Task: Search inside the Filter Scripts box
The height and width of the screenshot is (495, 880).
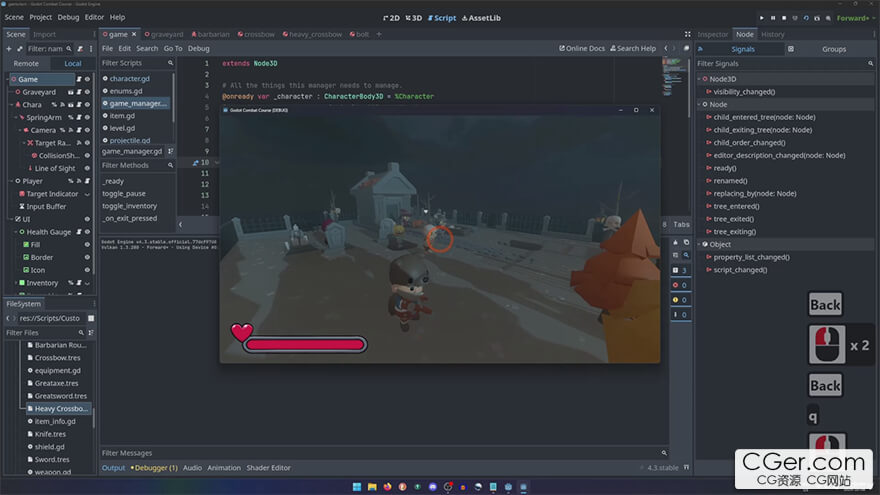Action: tap(137, 63)
